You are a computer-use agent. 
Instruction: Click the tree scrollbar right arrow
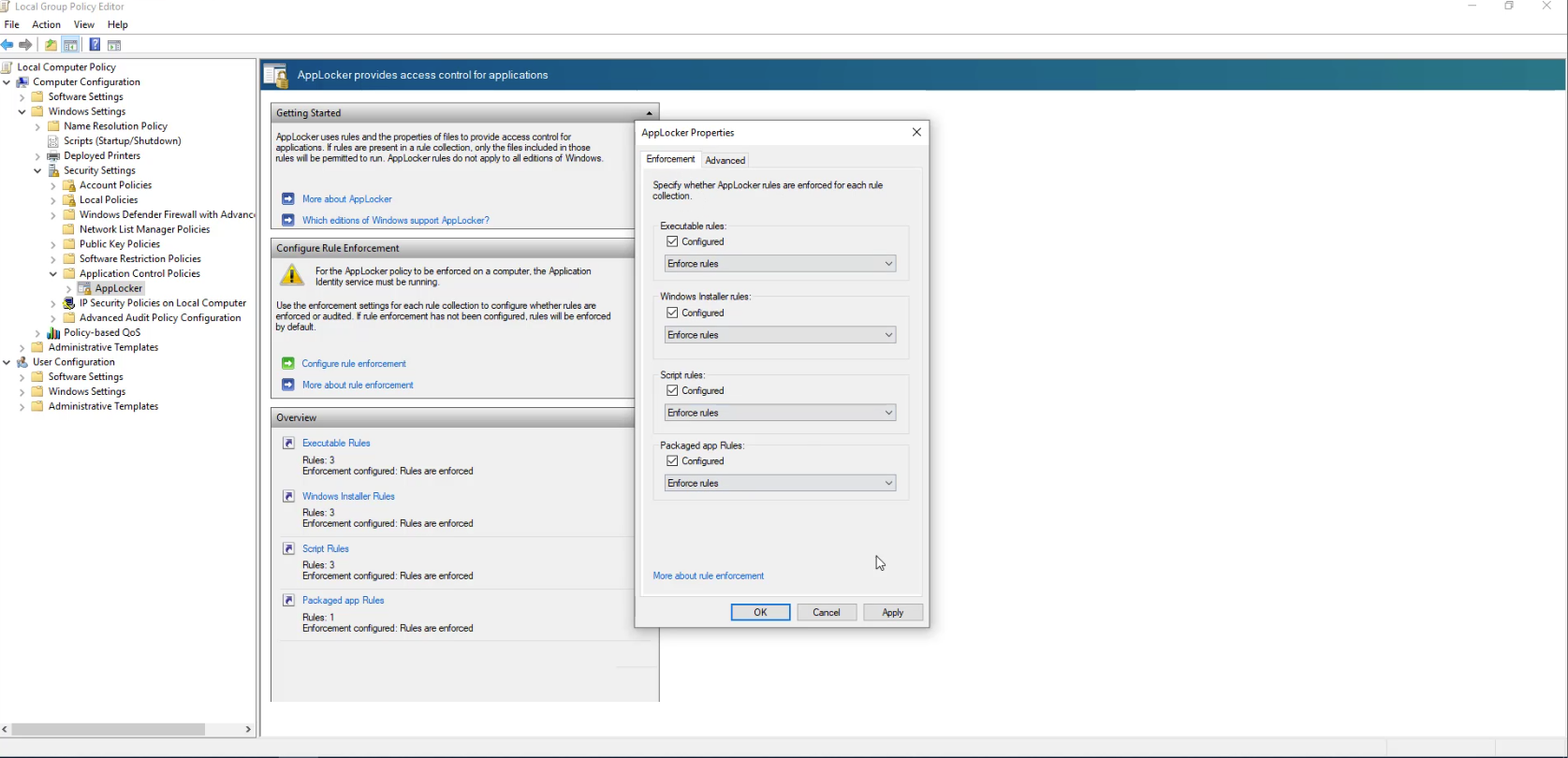click(248, 729)
